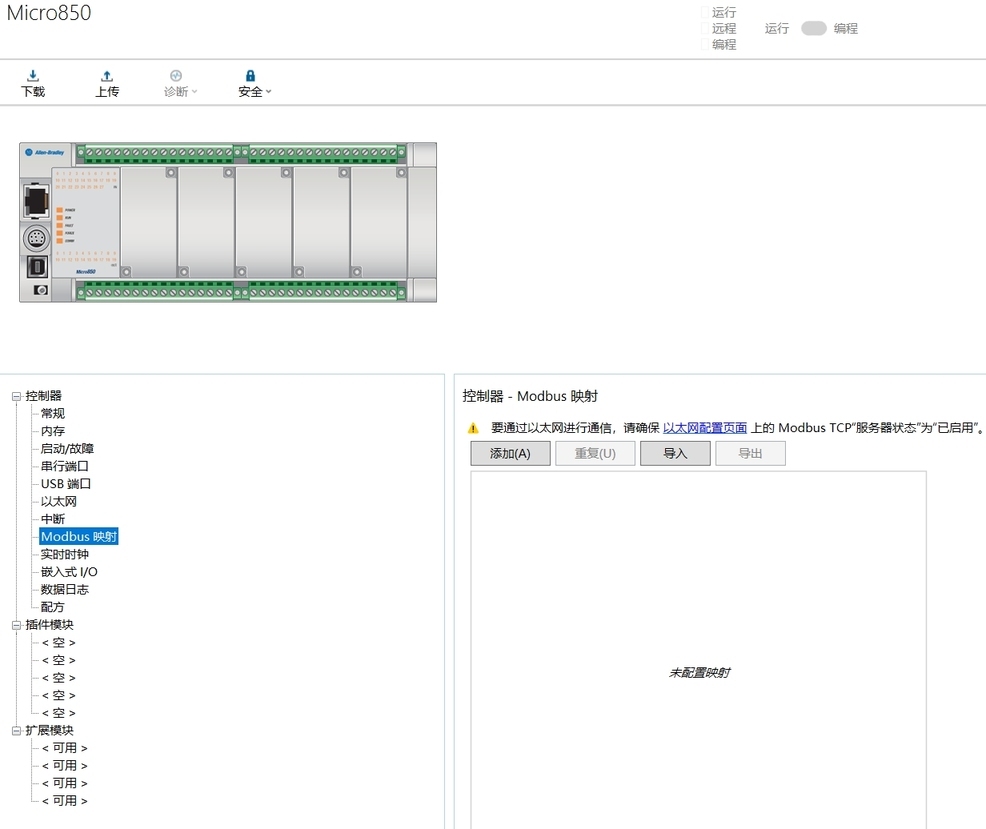986x829 pixels.
Task: Click the 添加(A) button
Action: (x=511, y=453)
